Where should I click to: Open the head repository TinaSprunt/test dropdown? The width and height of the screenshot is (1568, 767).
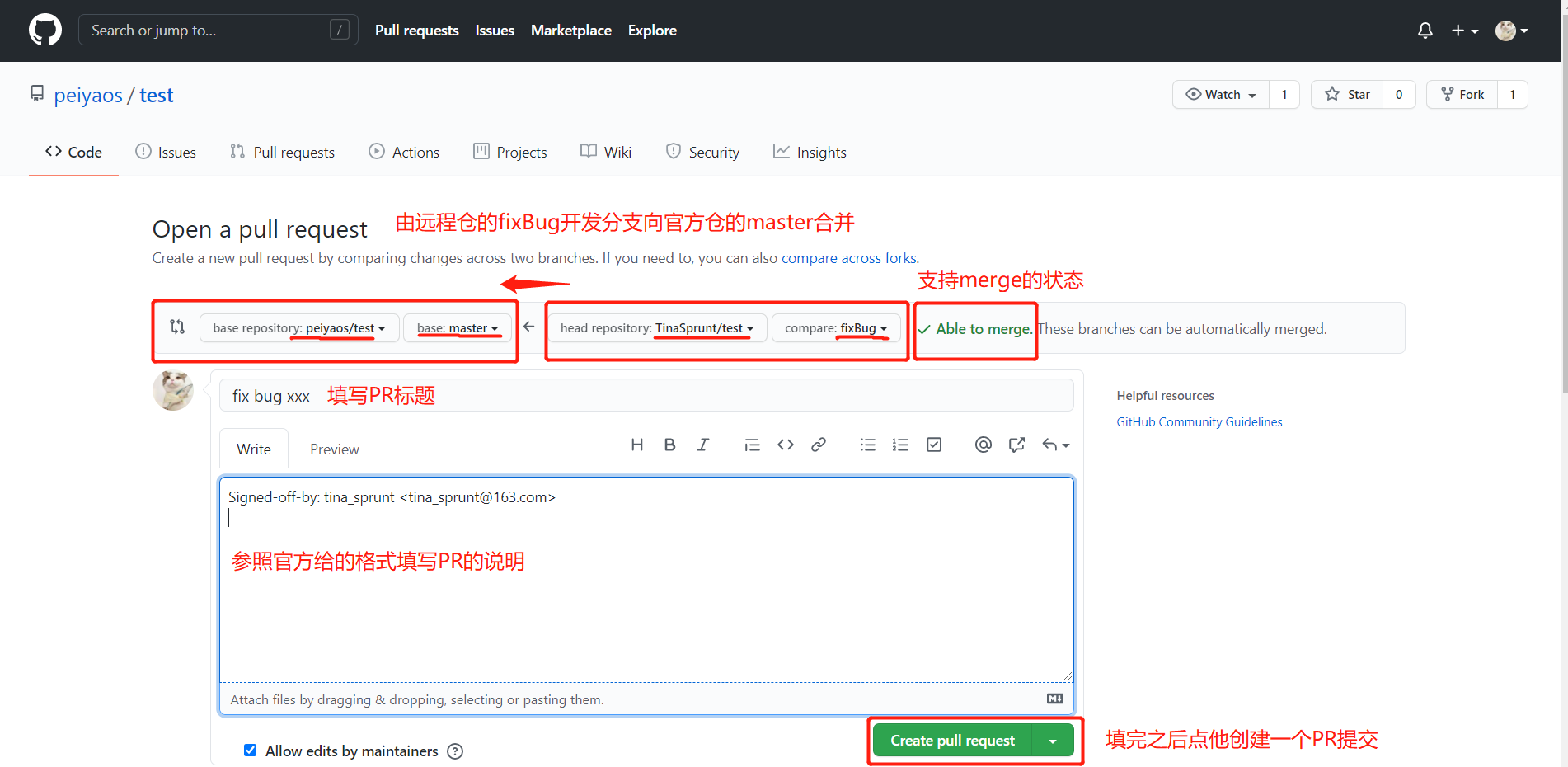(657, 327)
